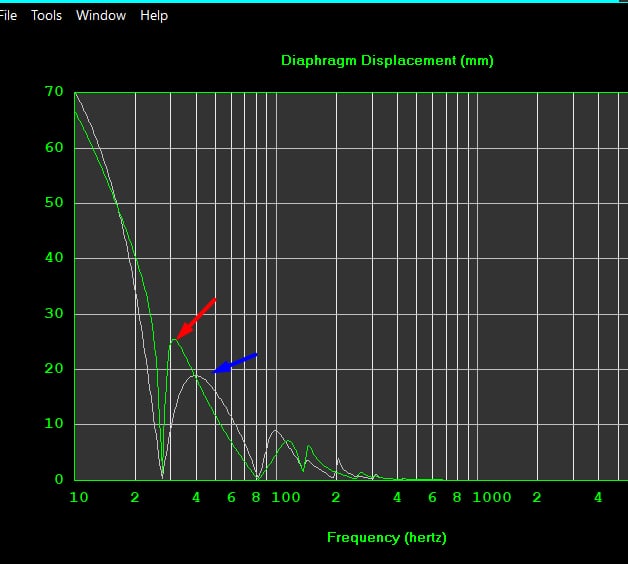This screenshot has height=564, width=628.
Task: Open the Help menu
Action: point(154,16)
